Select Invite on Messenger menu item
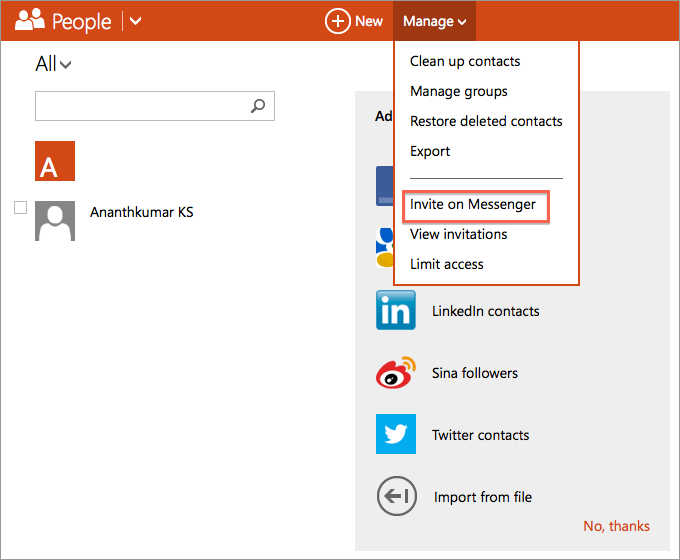The width and height of the screenshot is (680, 560). (x=473, y=204)
